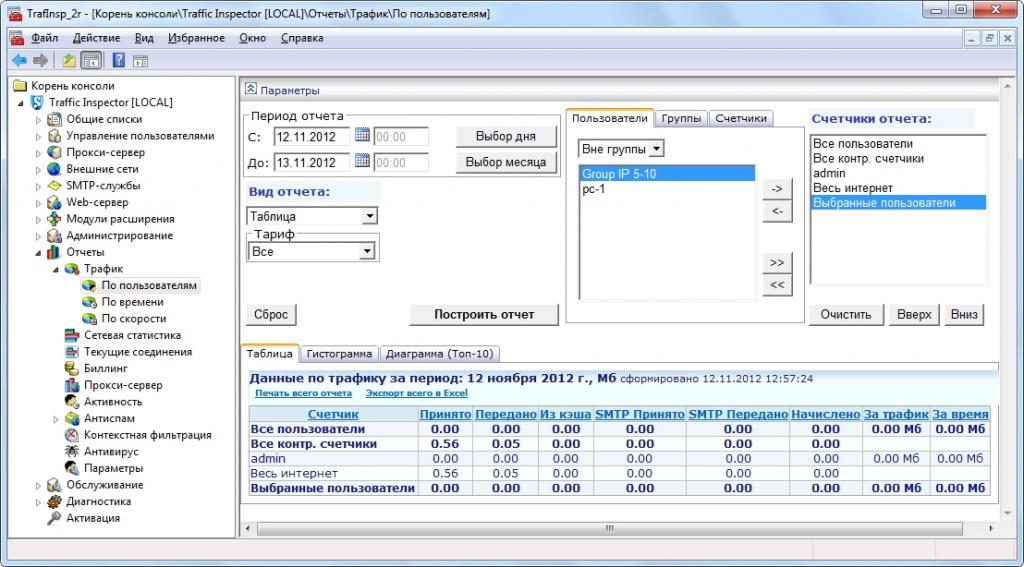Expand the Обслуживание tree node
This screenshot has width=1024, height=567.
[x=38, y=485]
